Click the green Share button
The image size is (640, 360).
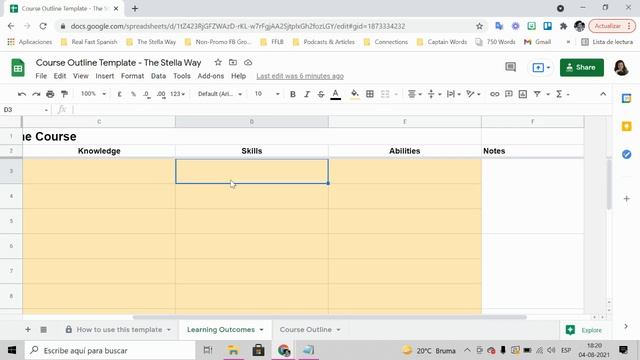[582, 67]
